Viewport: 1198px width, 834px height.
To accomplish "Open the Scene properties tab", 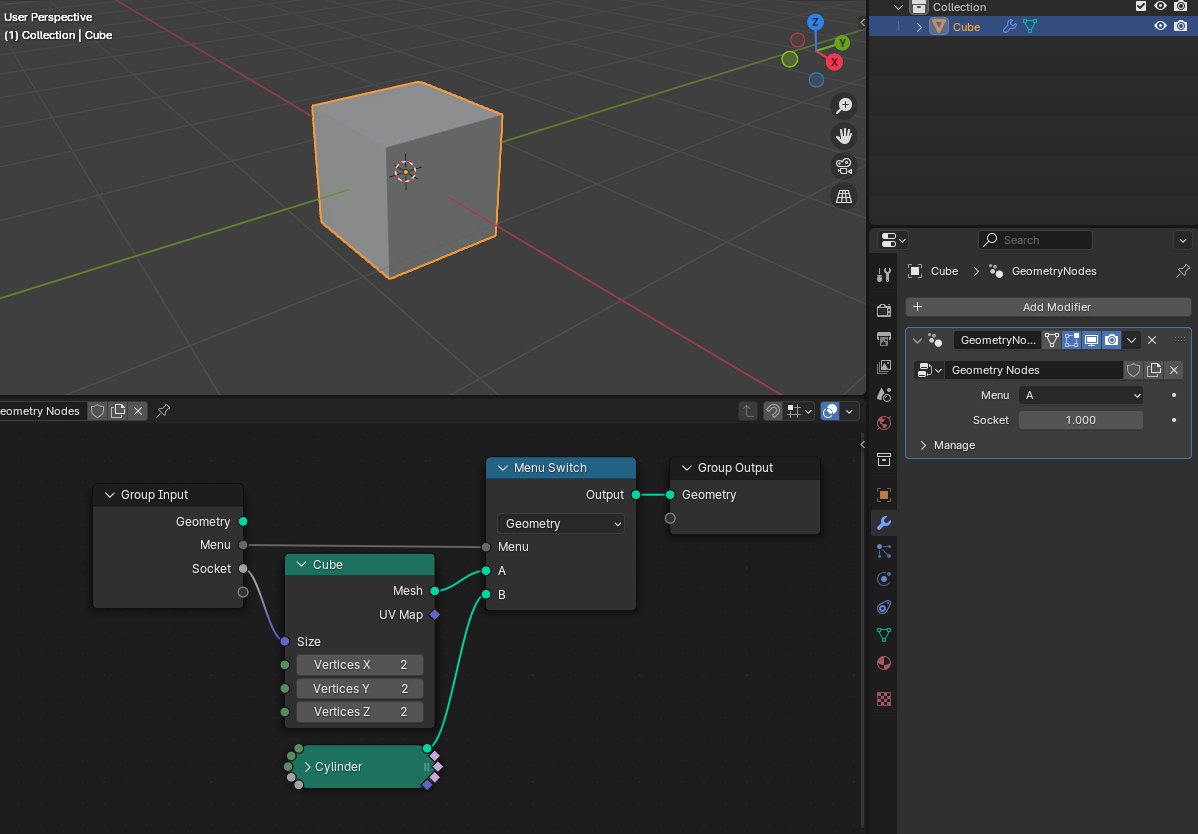I will (884, 395).
